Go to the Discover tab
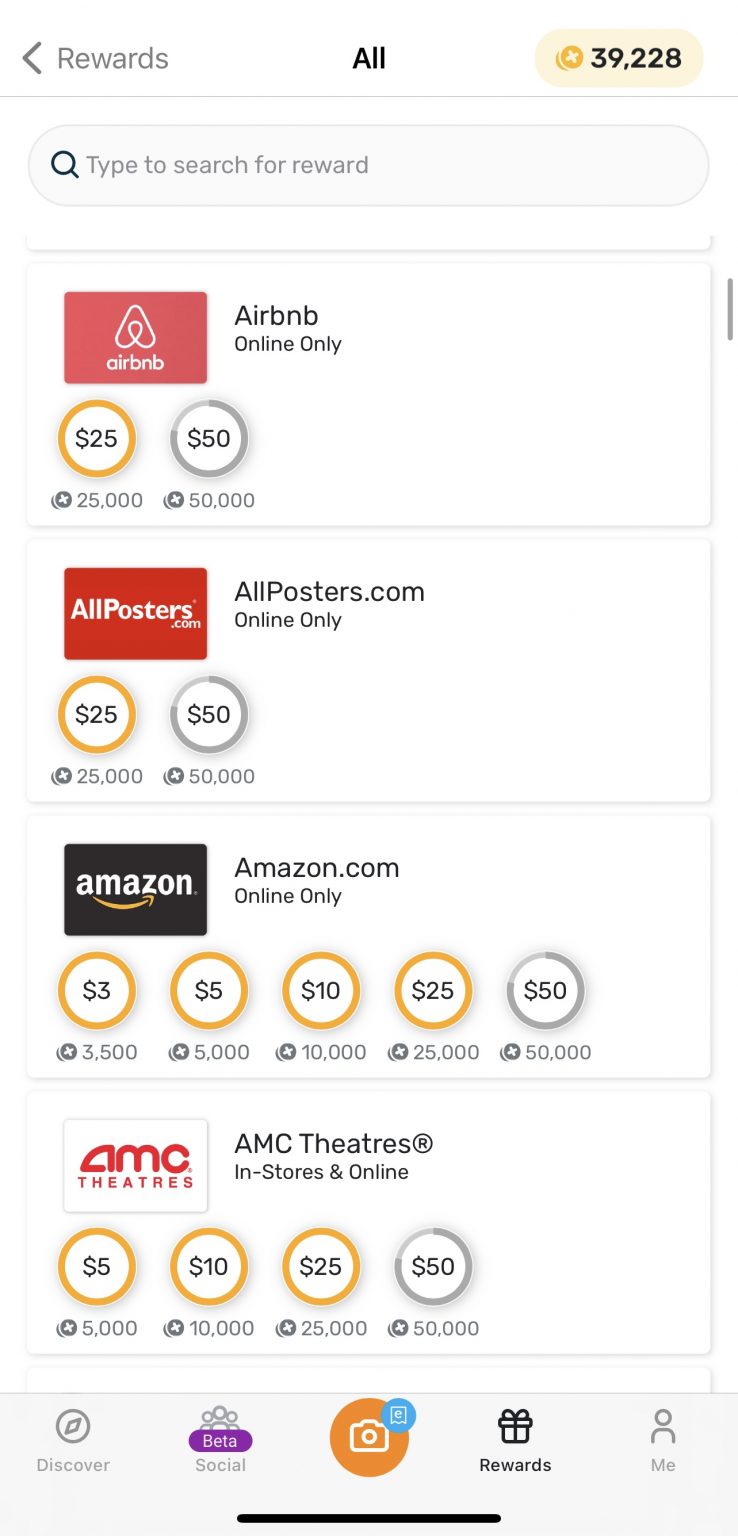 tap(73, 1440)
